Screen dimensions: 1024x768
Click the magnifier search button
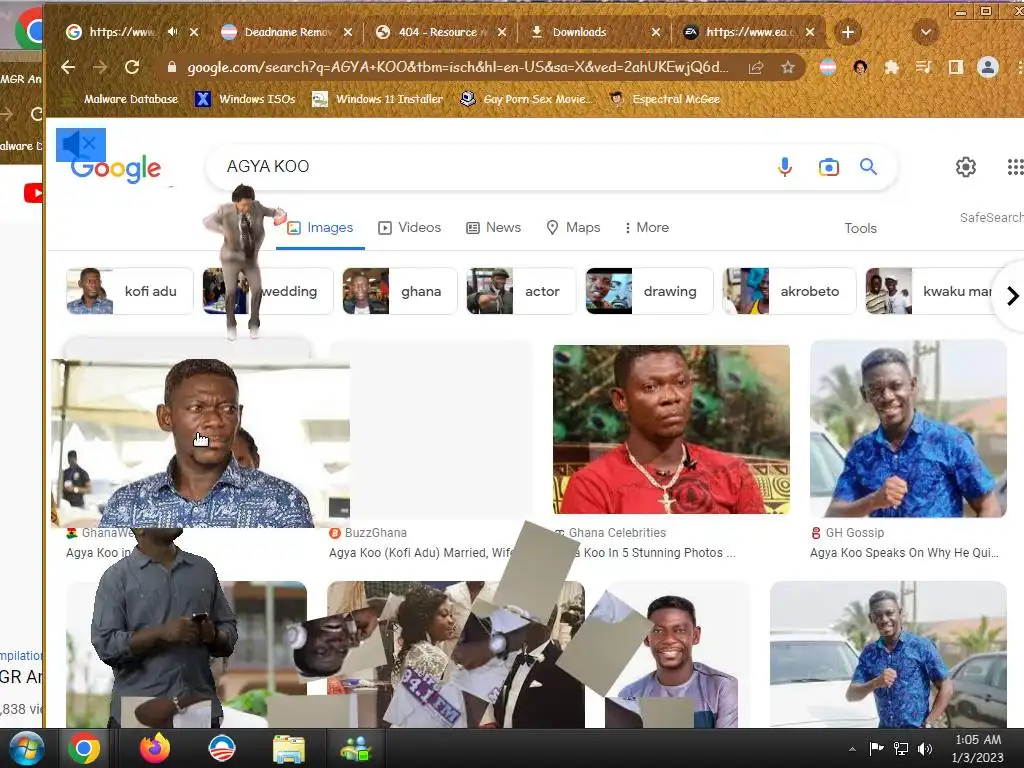coord(869,167)
